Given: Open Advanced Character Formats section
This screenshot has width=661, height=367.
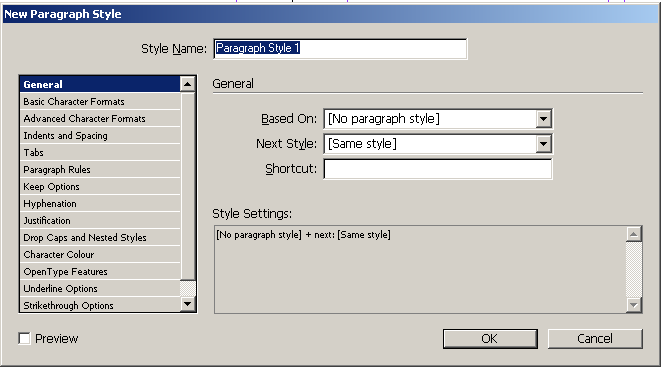Looking at the screenshot, I should click(x=100, y=118).
